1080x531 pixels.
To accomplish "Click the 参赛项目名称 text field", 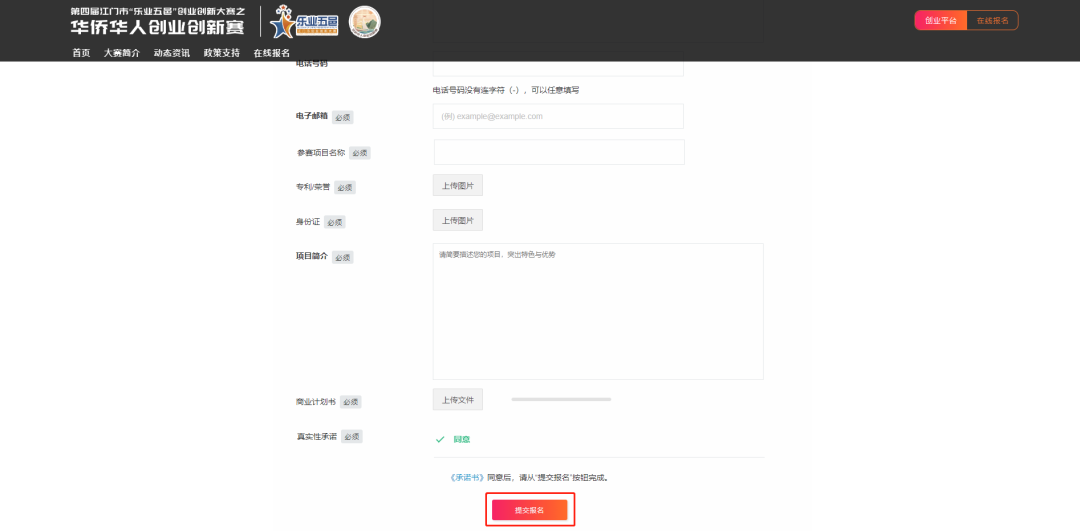I will (x=558, y=152).
